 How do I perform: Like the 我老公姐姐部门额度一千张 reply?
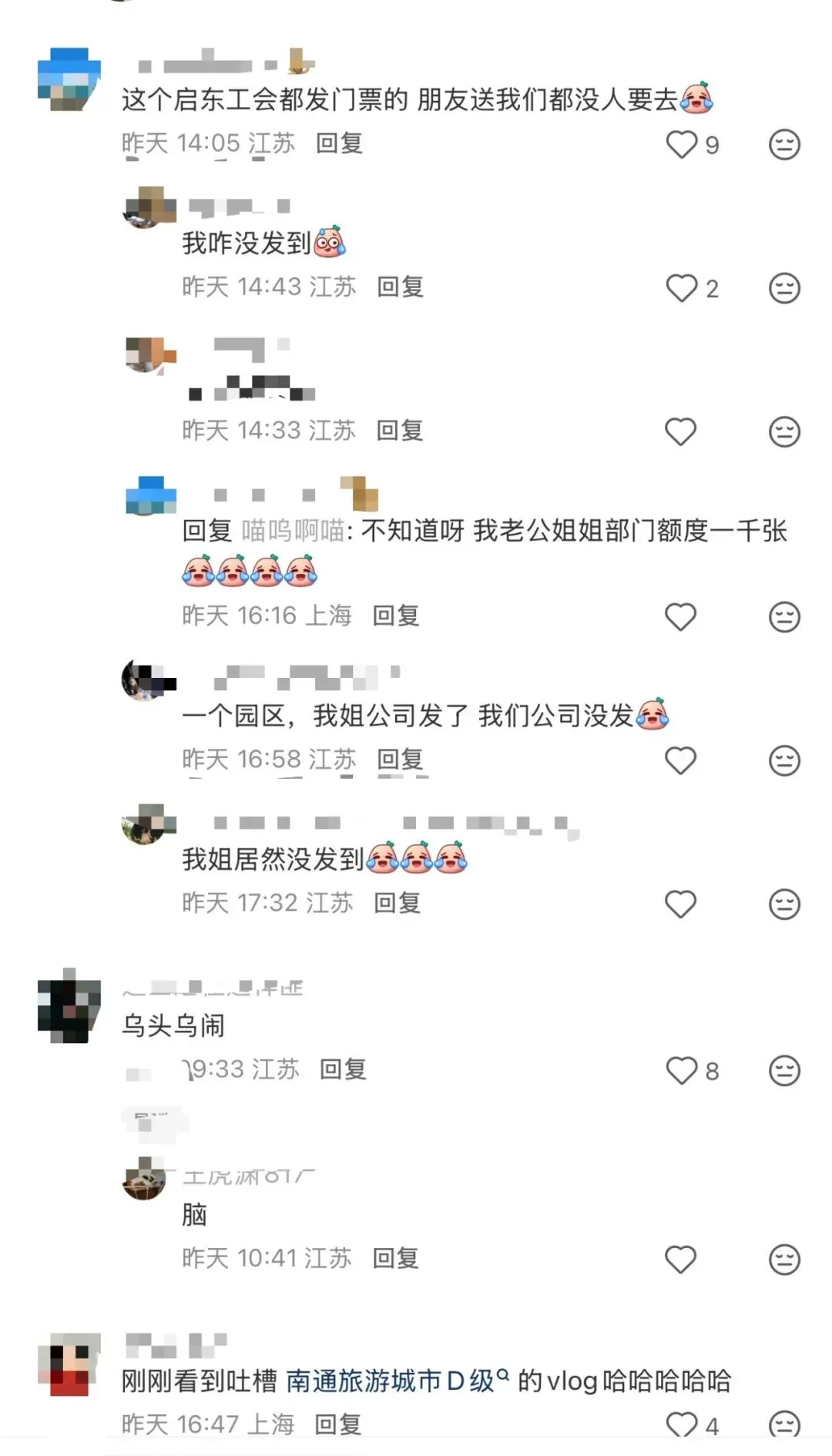pos(681,616)
